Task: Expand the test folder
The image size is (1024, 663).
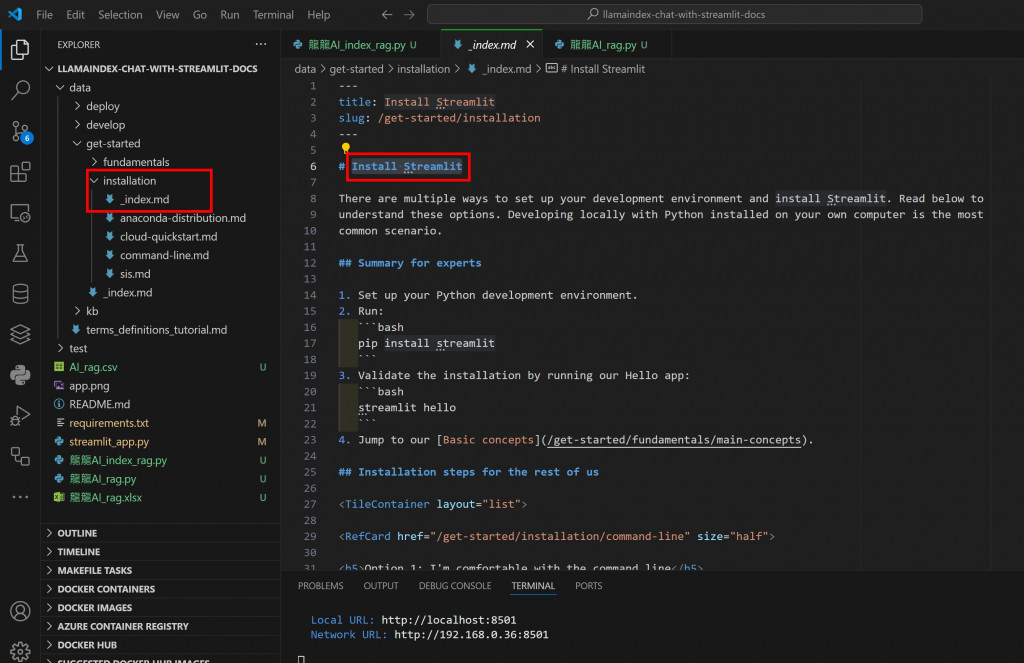Action: 160,348
